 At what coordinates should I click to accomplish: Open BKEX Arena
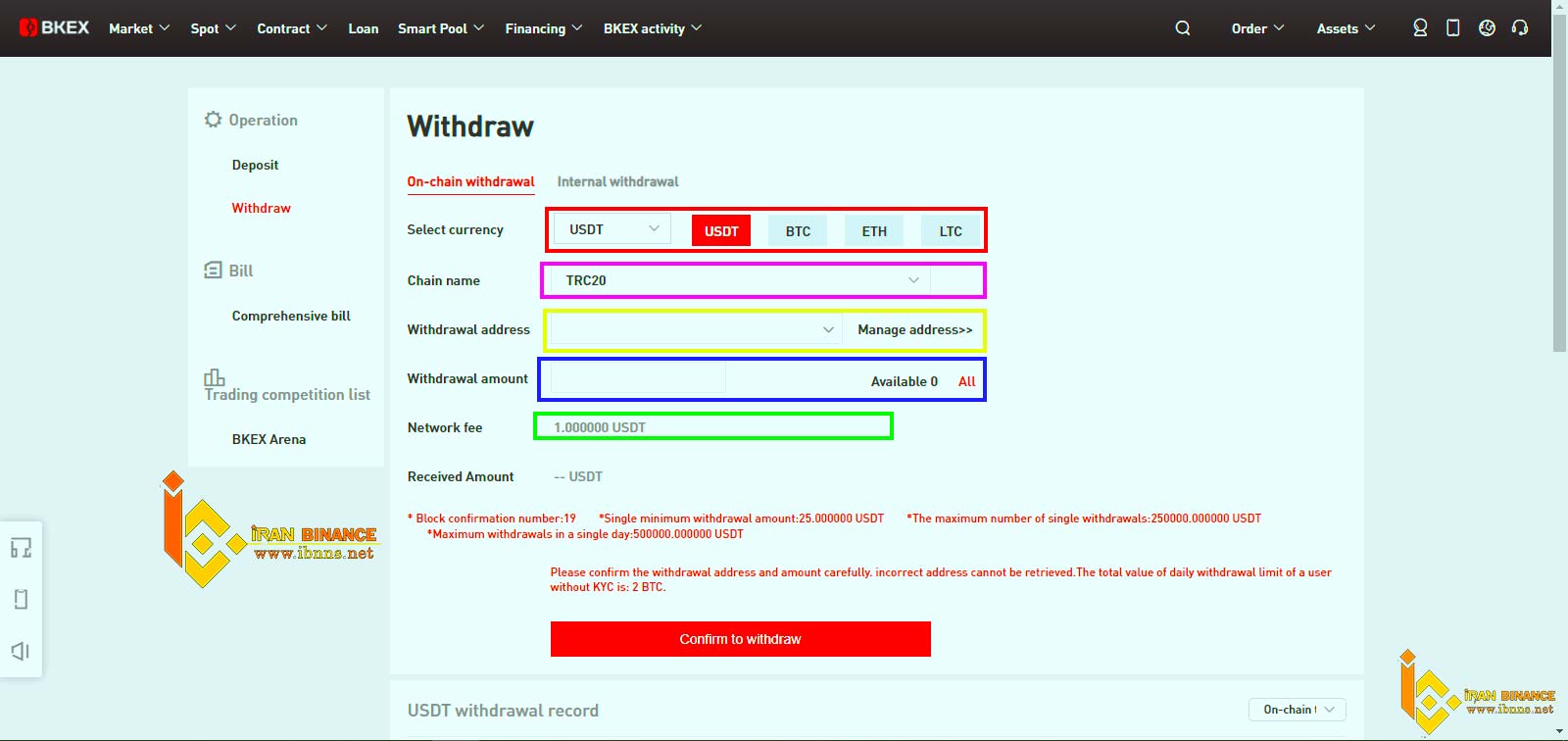coord(269,439)
